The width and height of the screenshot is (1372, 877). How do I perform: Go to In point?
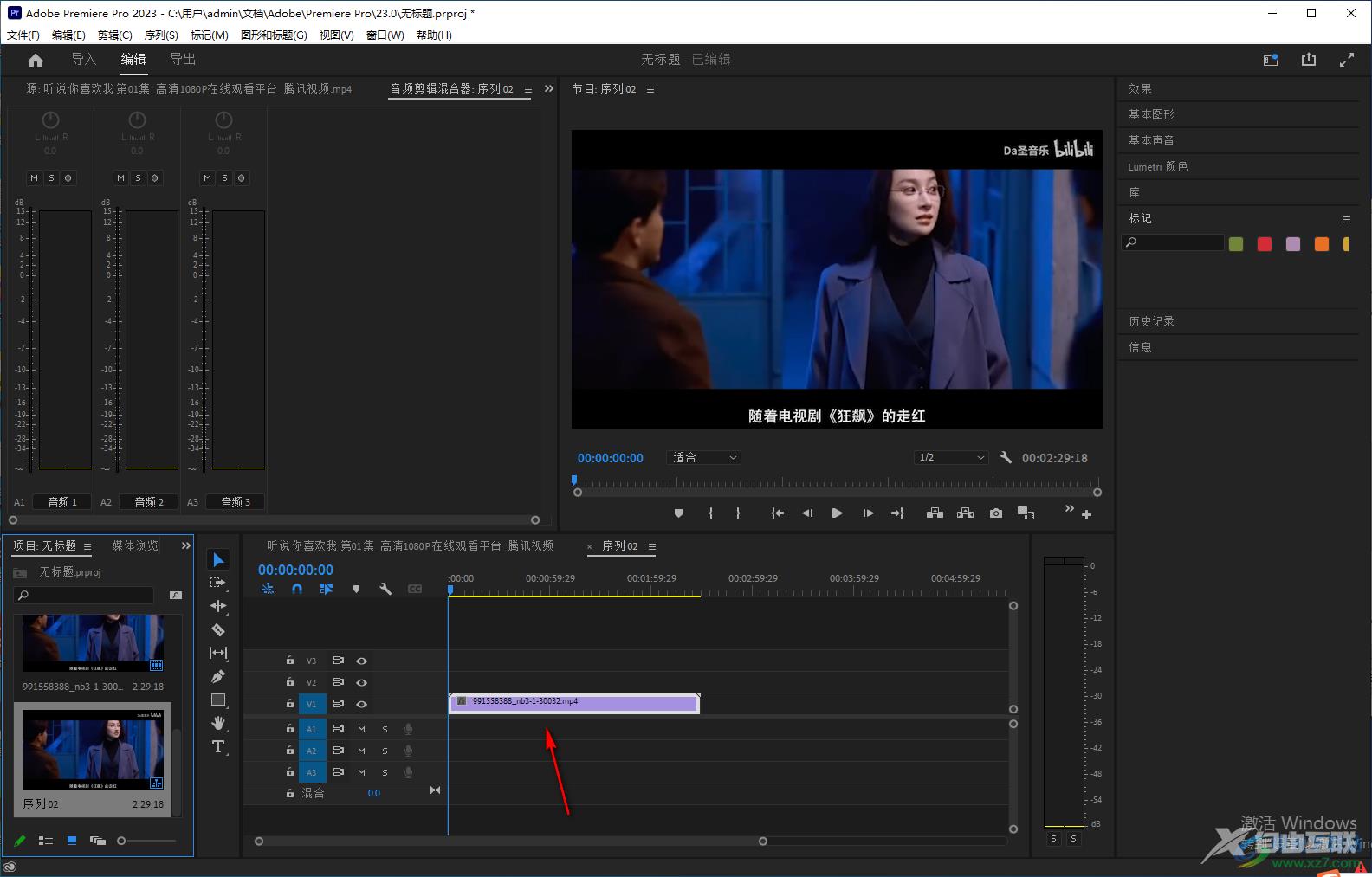pyautogui.click(x=778, y=513)
